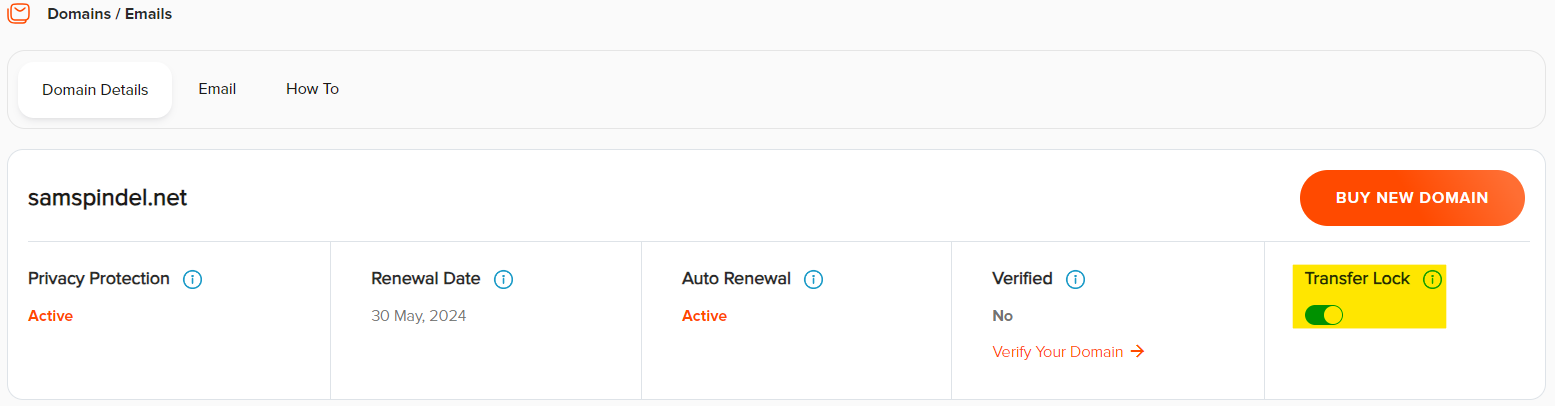
Task: Disable the Transfer Lock switch
Action: tap(1324, 315)
